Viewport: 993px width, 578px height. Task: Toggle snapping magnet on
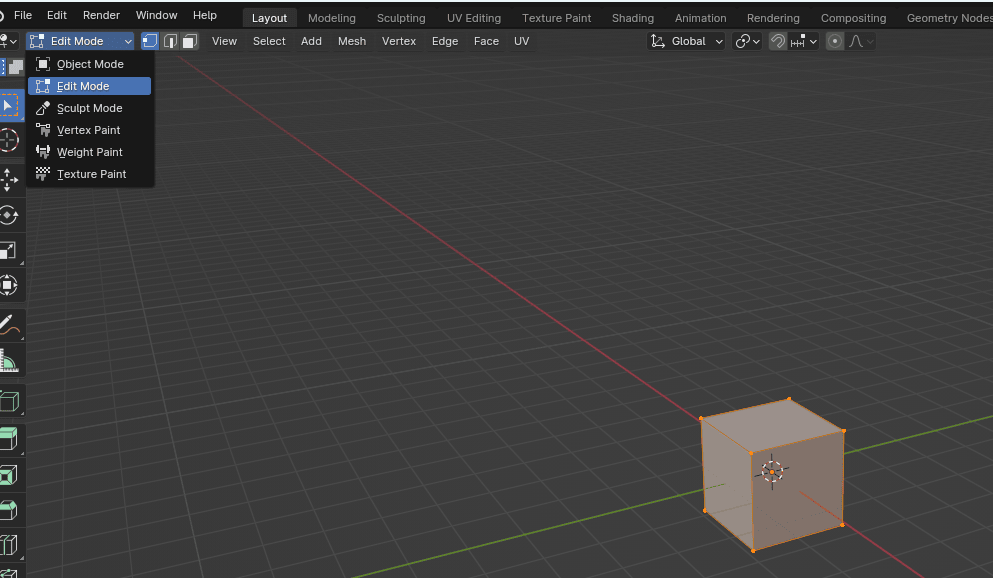click(777, 41)
